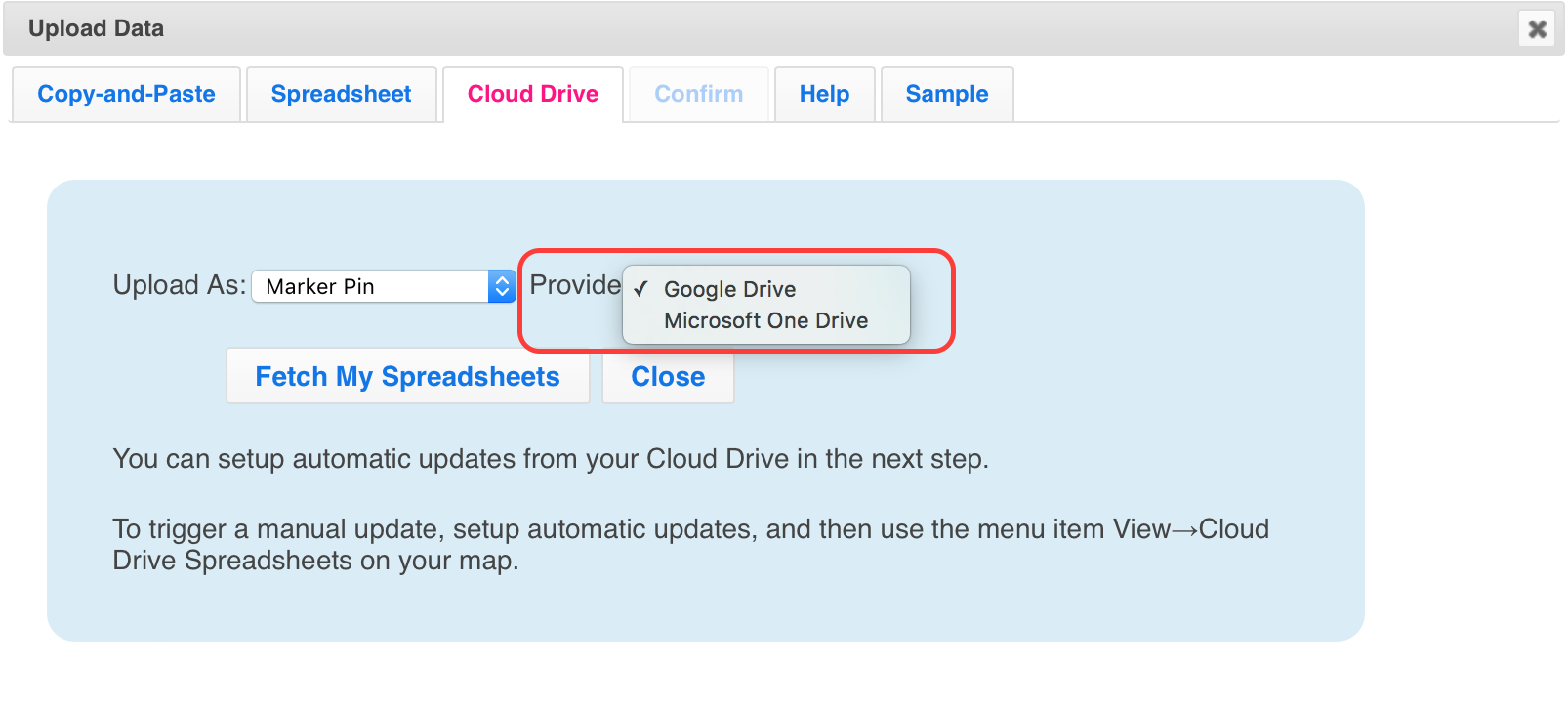The height and width of the screenshot is (709, 1568).
Task: Click the automatic updates info sentence
Action: [551, 459]
